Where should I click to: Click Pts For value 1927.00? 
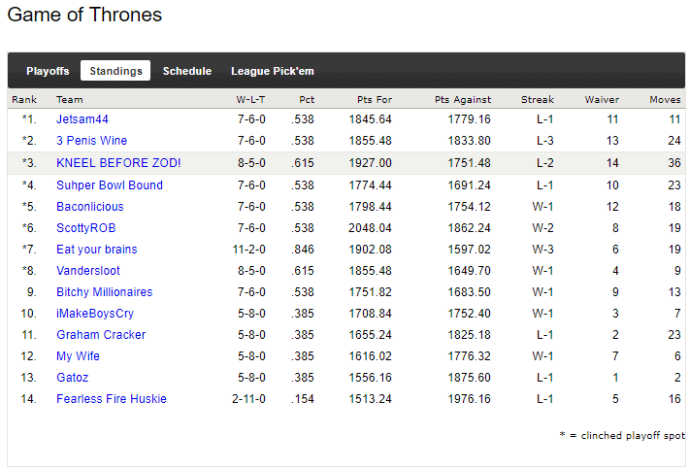(370, 163)
